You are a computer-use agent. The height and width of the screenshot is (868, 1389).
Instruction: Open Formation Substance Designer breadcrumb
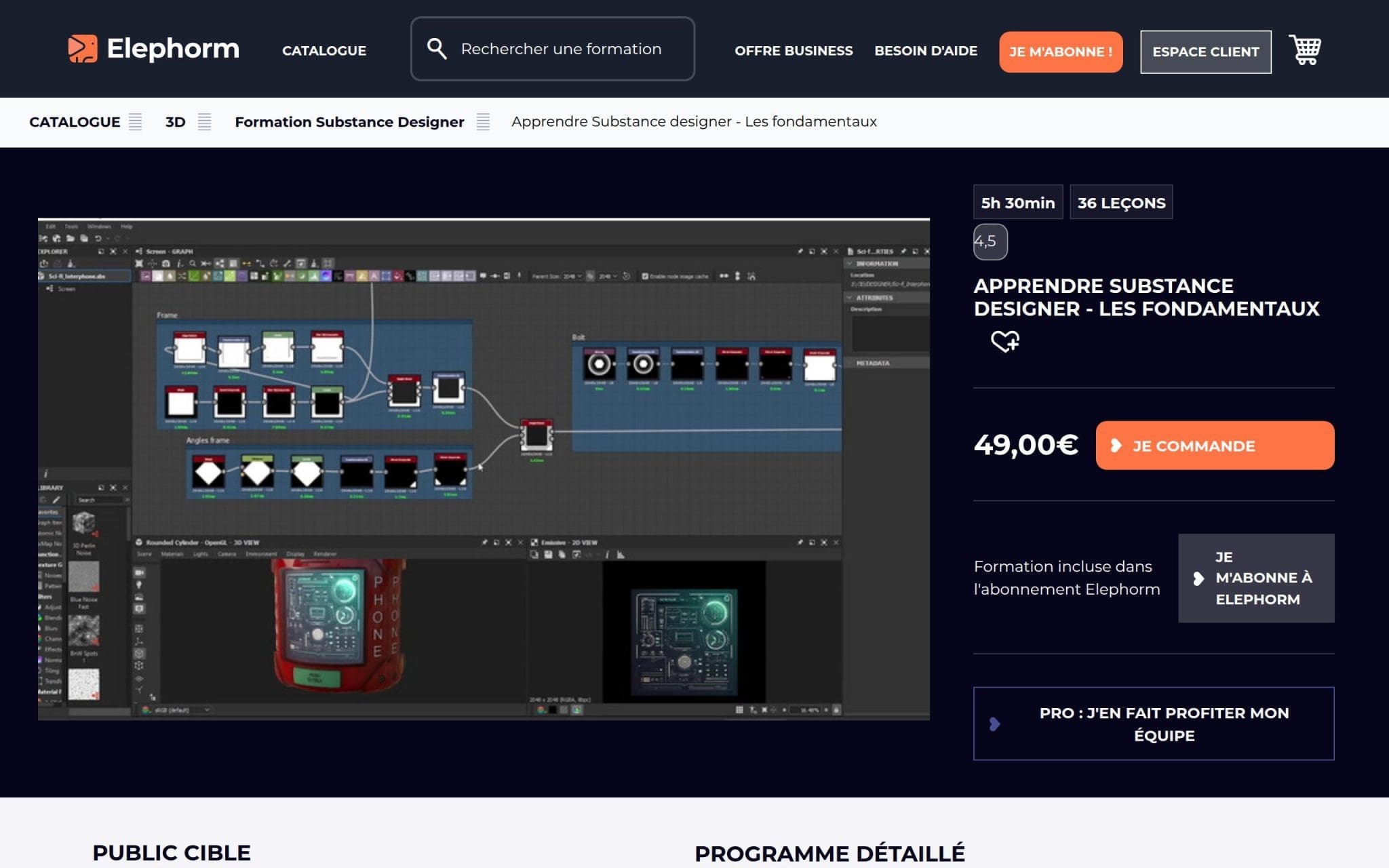[x=349, y=122]
